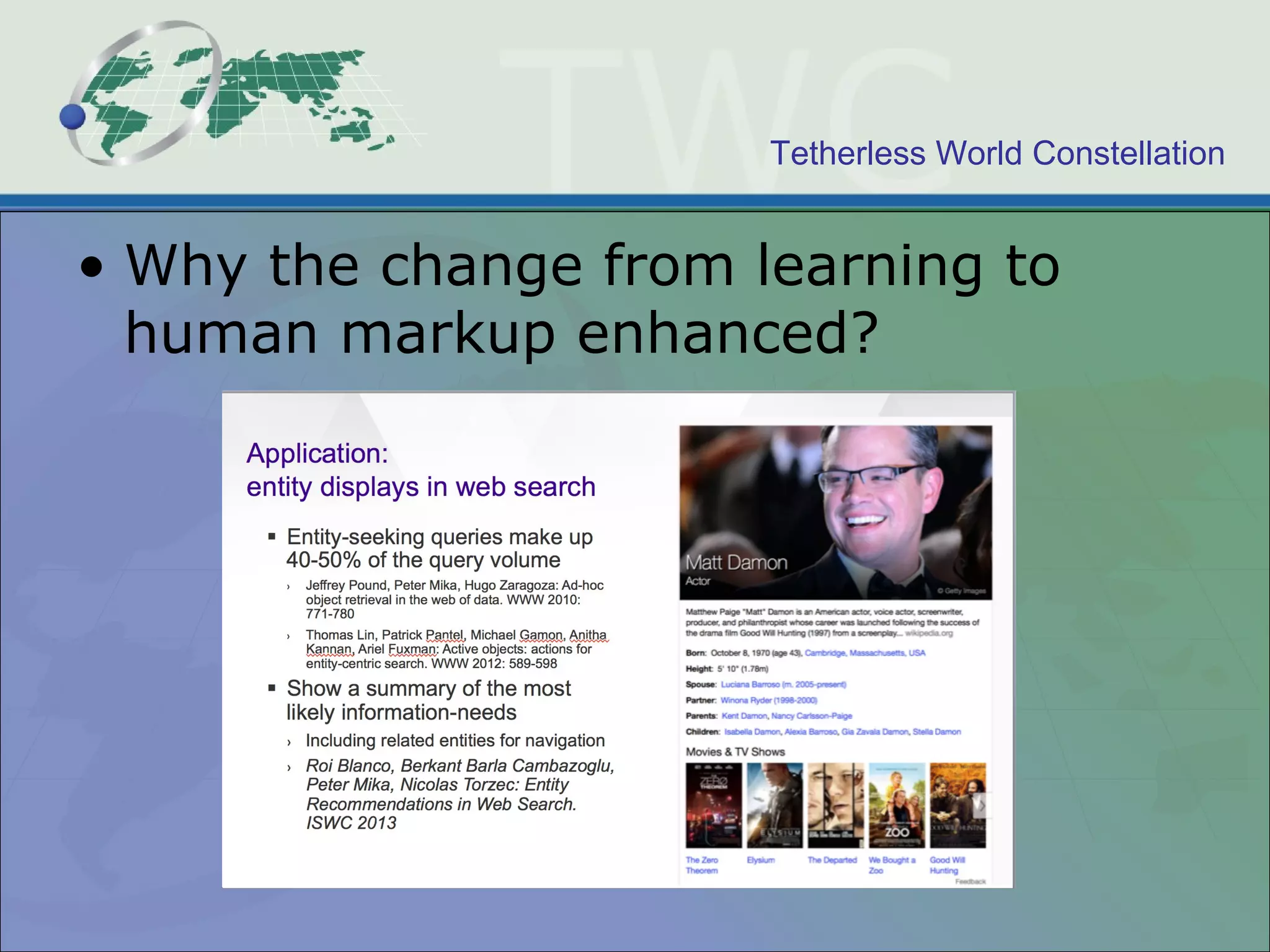
Task: Click the Stella Damon child link
Action: point(936,732)
